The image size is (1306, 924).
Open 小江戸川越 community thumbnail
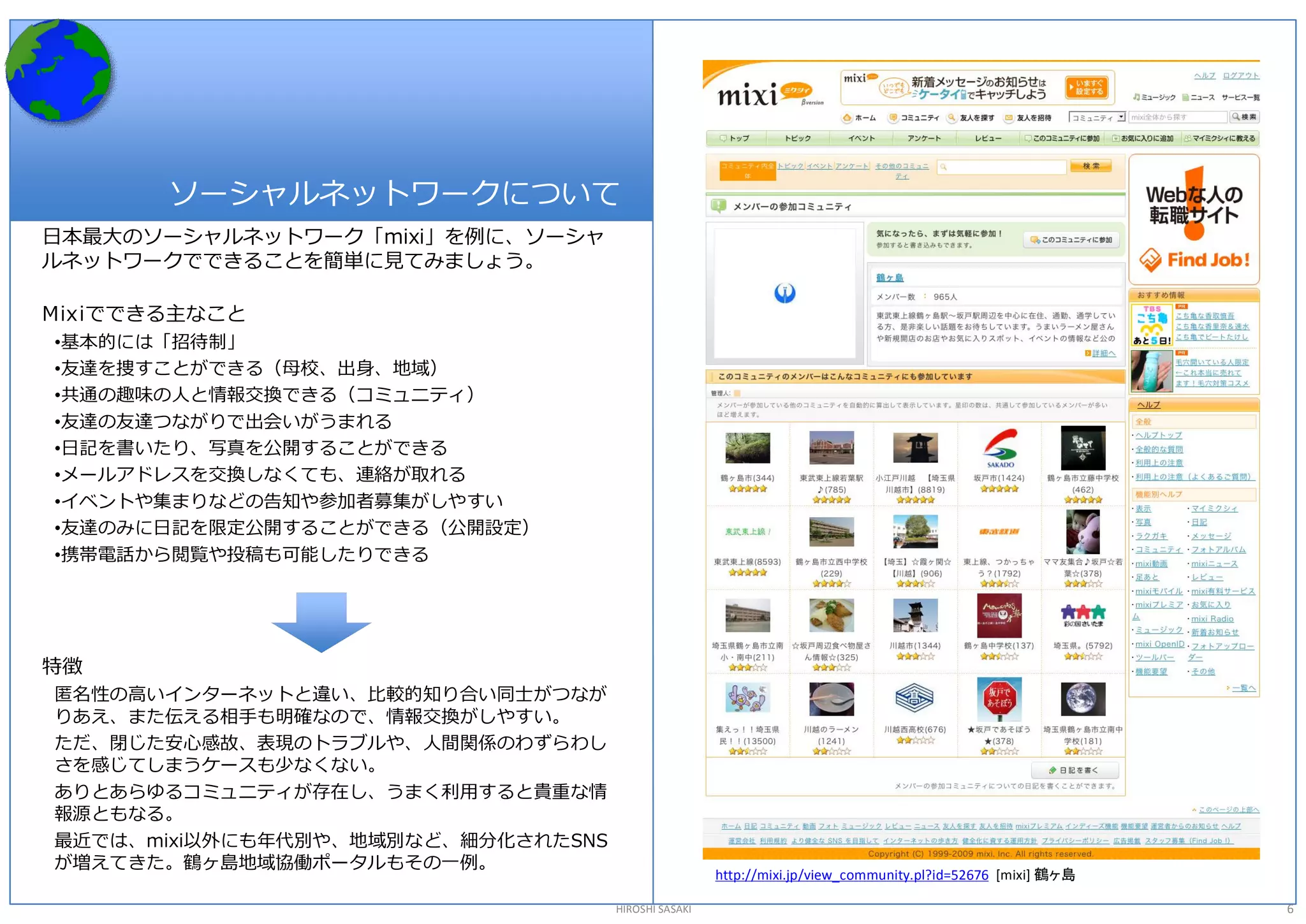915,447
